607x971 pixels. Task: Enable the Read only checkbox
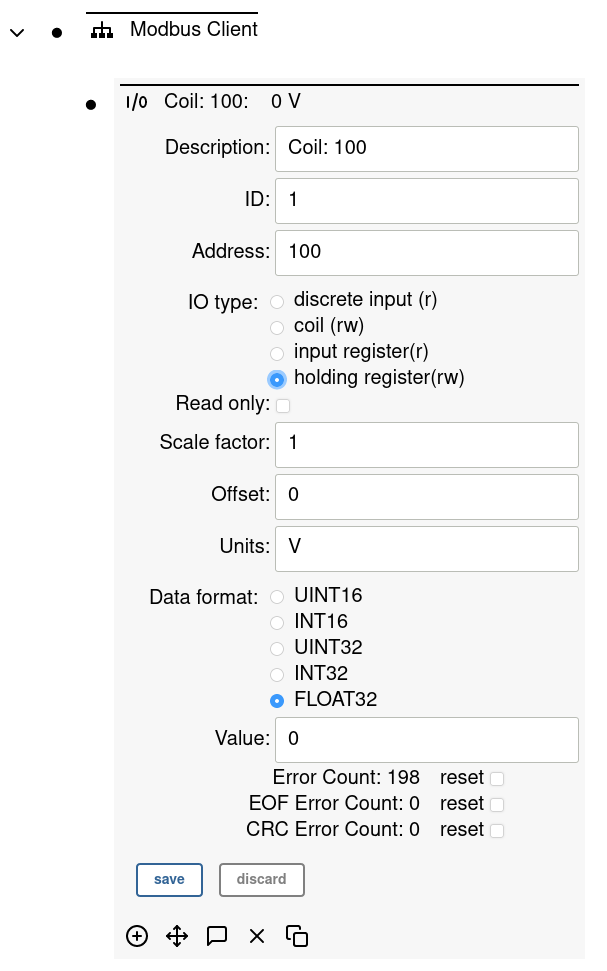click(x=283, y=405)
